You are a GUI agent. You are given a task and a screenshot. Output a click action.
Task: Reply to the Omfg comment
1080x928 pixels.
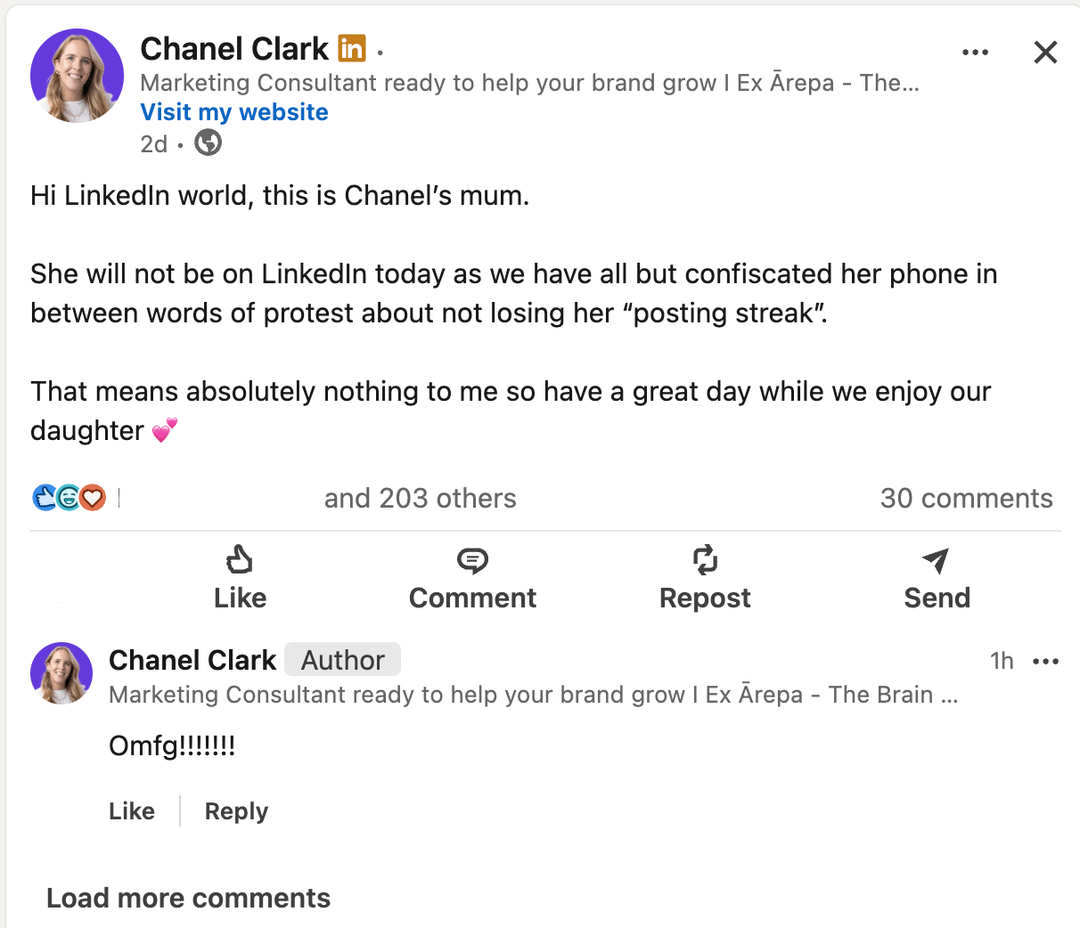pos(236,811)
